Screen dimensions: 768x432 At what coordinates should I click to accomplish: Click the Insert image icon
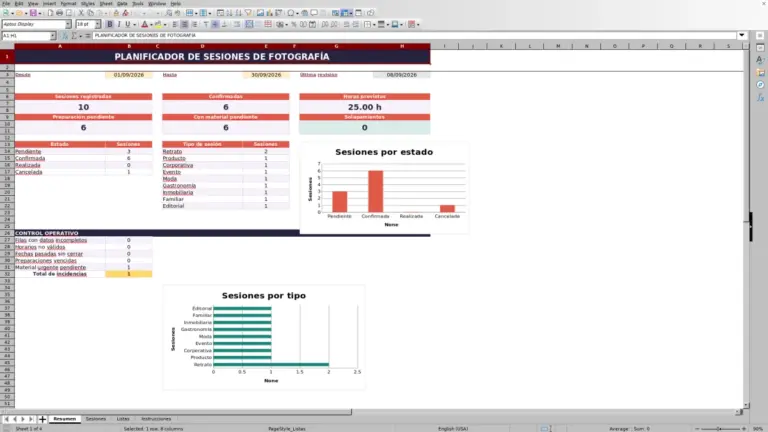pos(260,13)
